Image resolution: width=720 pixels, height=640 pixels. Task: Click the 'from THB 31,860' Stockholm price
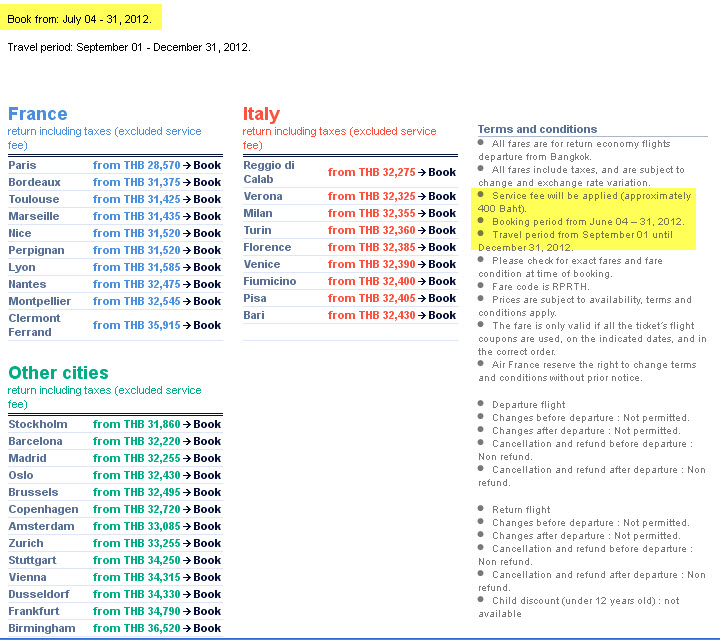coord(136,424)
